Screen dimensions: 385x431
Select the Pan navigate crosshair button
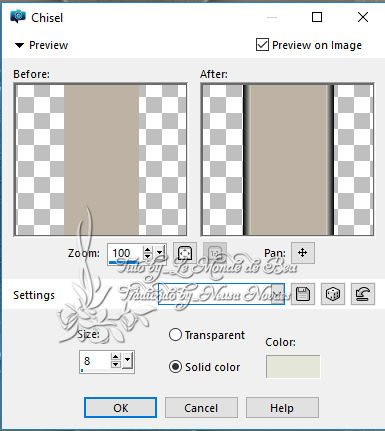(x=303, y=253)
